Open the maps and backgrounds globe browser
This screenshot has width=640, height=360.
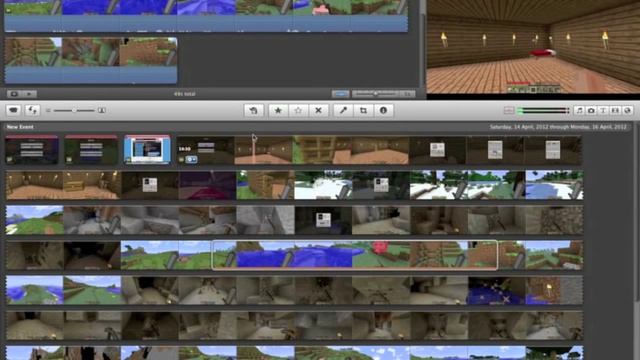pos(628,110)
